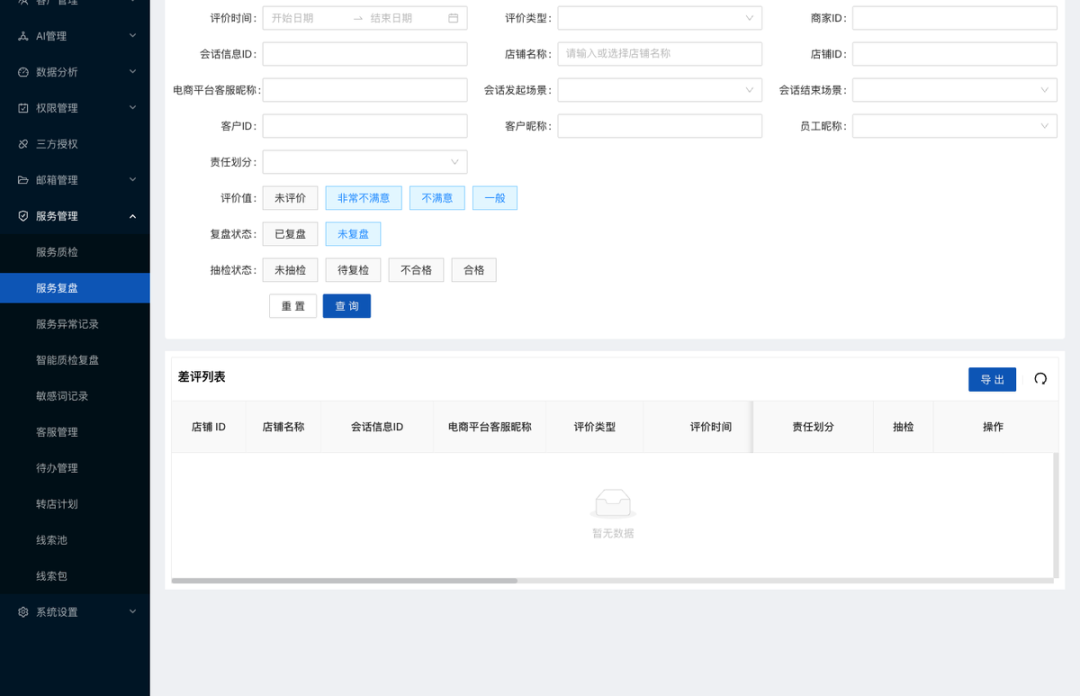Toggle the 不满意 filter tag
1080x696 pixels.
[x=437, y=198]
